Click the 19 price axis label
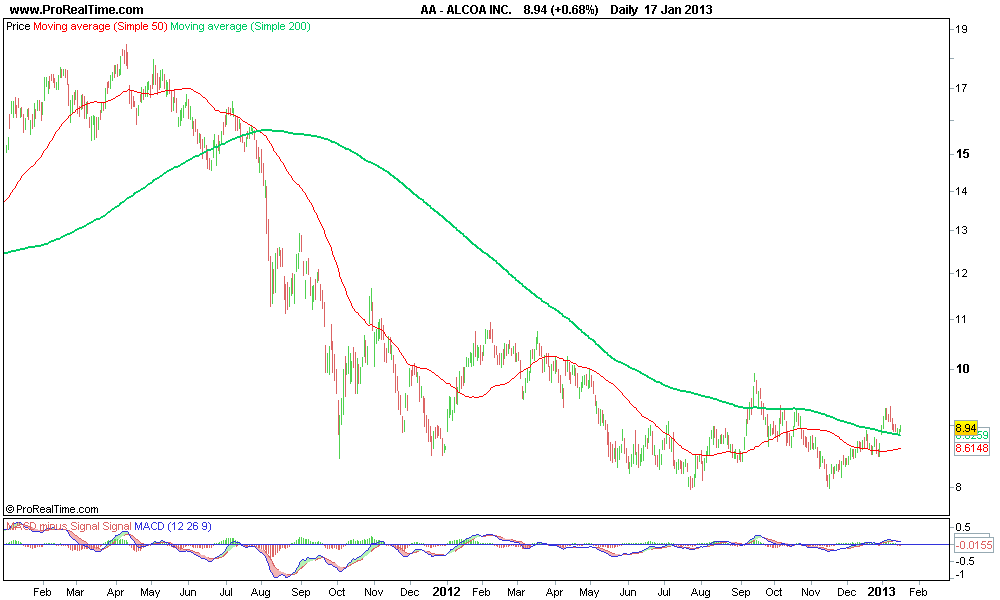The height and width of the screenshot is (600, 1000). 962,29
